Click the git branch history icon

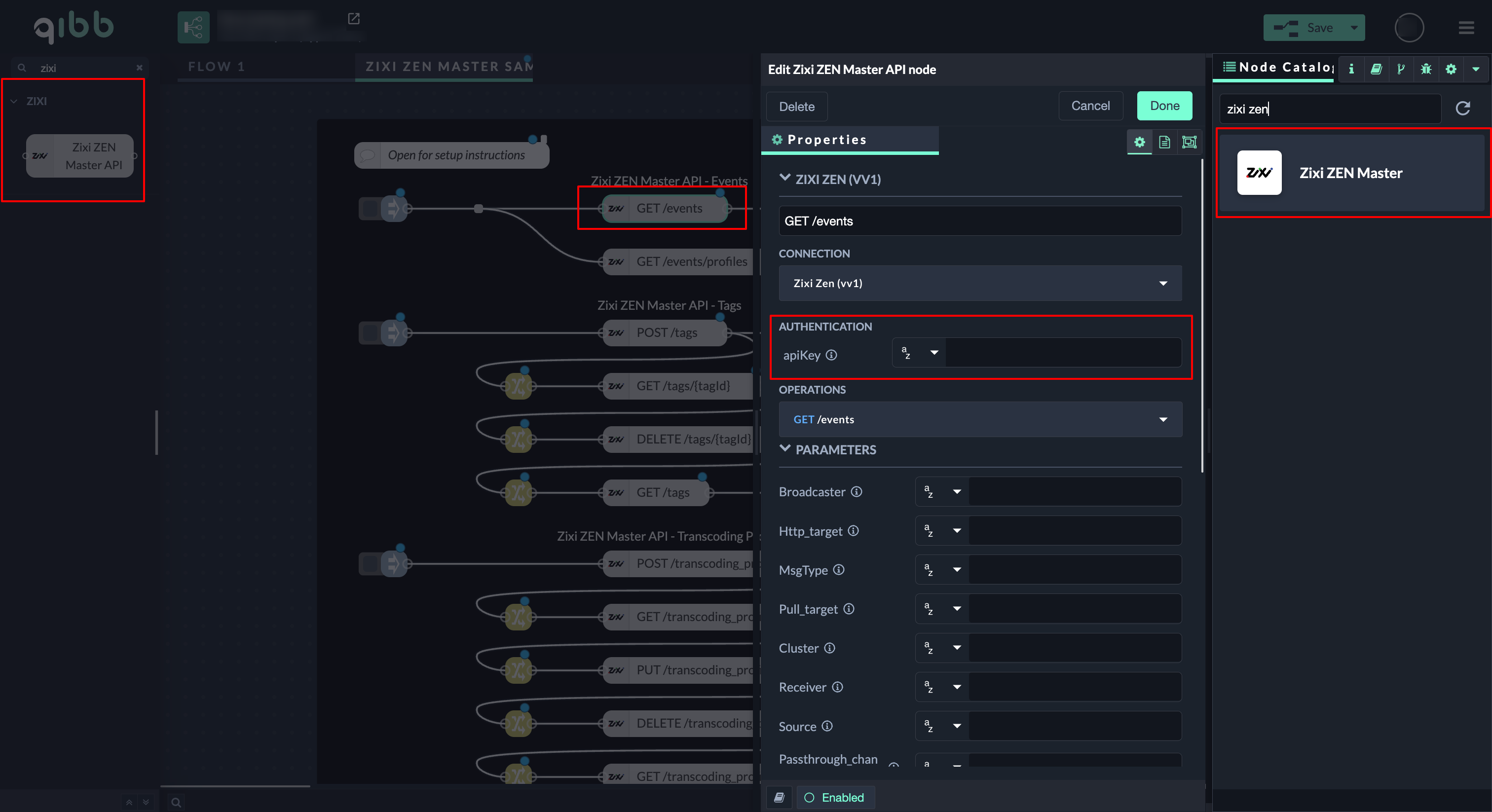1401,69
